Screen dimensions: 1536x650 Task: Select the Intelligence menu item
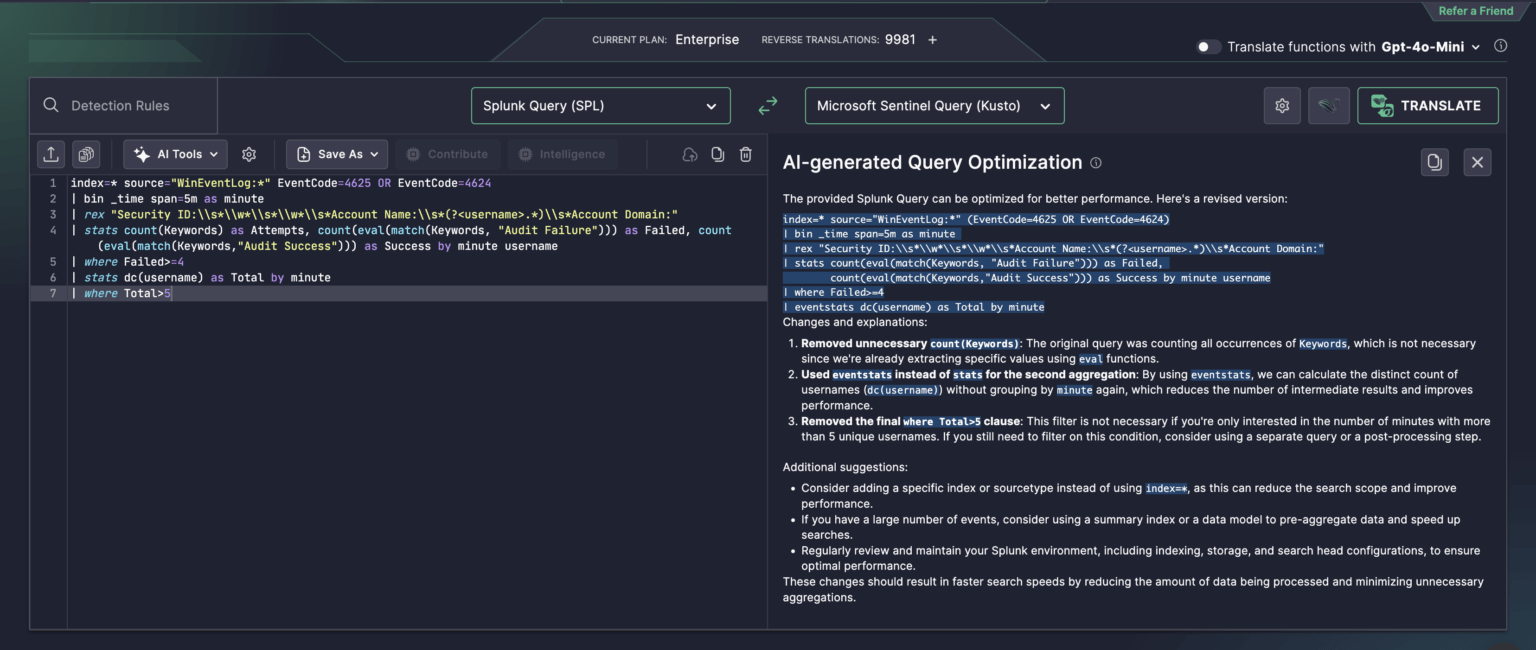point(561,154)
